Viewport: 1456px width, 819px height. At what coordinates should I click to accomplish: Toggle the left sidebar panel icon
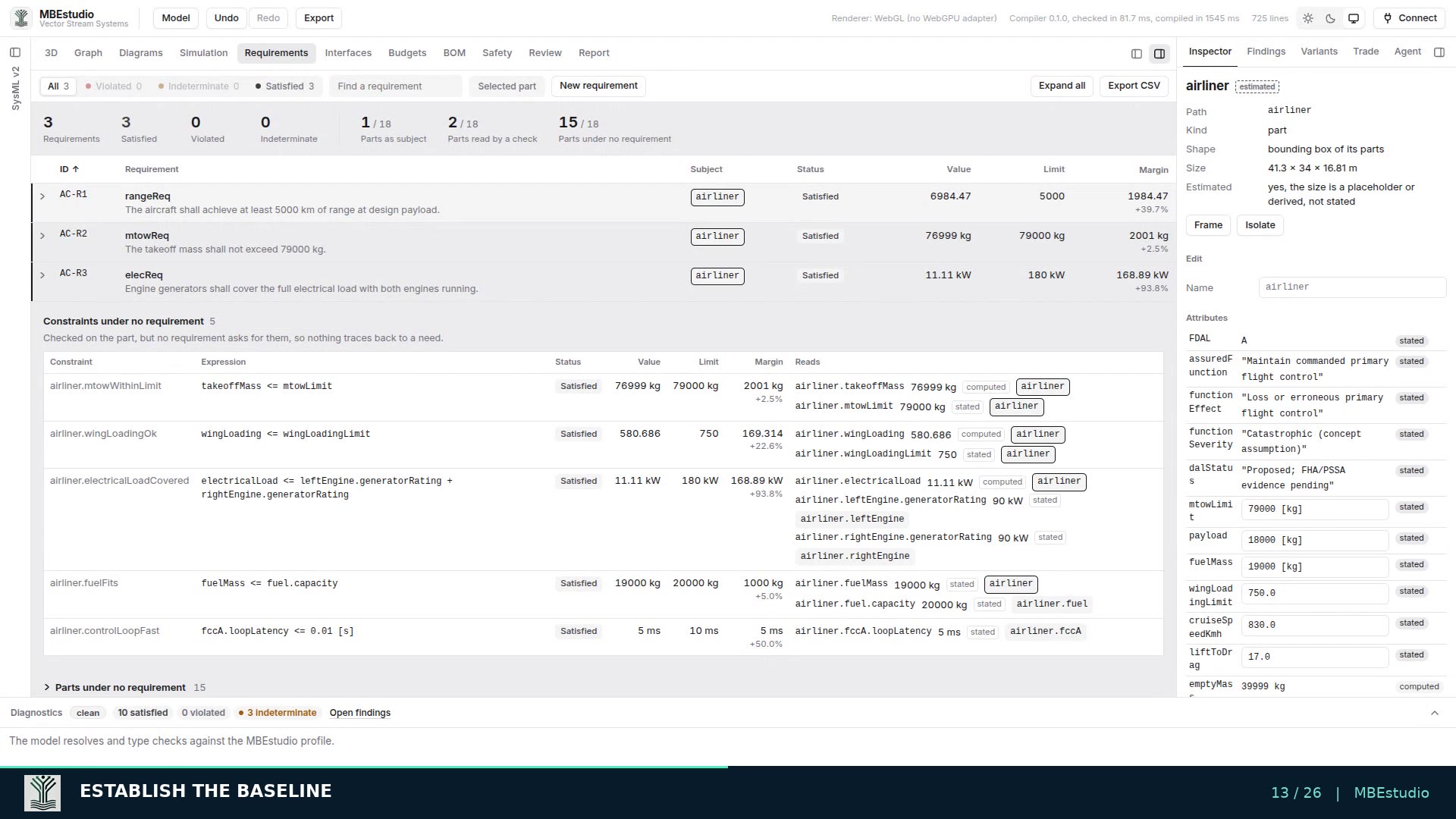[15, 52]
